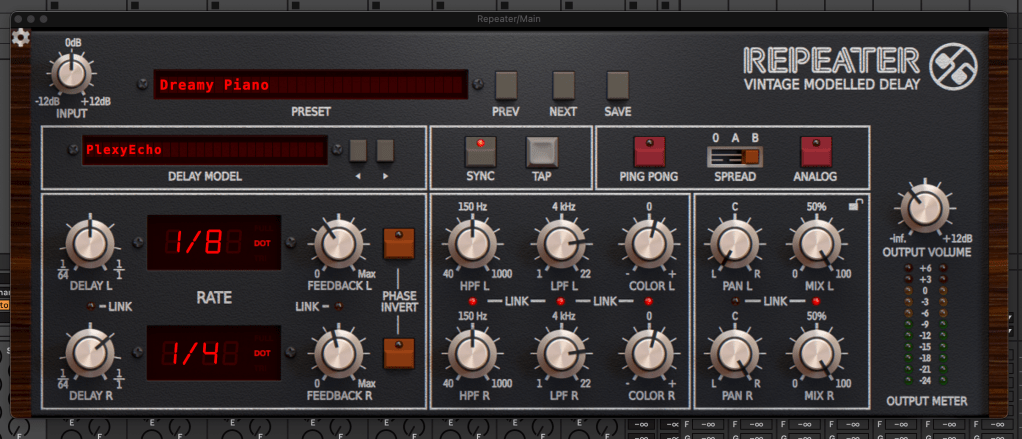Toggle the Sync button

click(x=480, y=151)
